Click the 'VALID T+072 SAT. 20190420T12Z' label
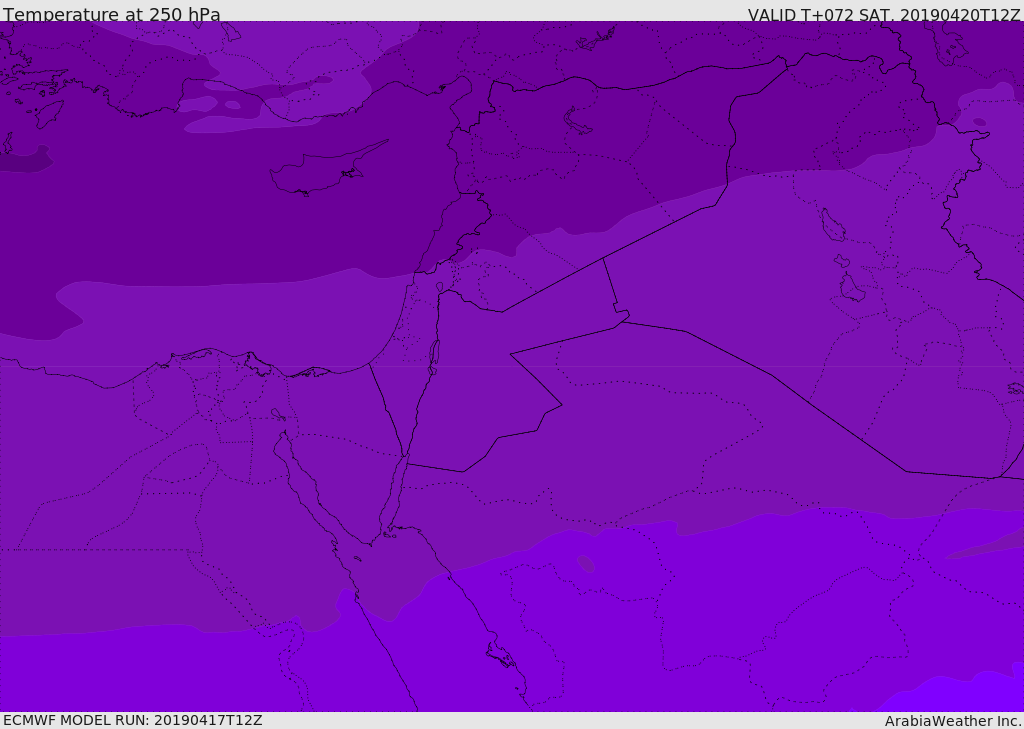 pos(884,14)
